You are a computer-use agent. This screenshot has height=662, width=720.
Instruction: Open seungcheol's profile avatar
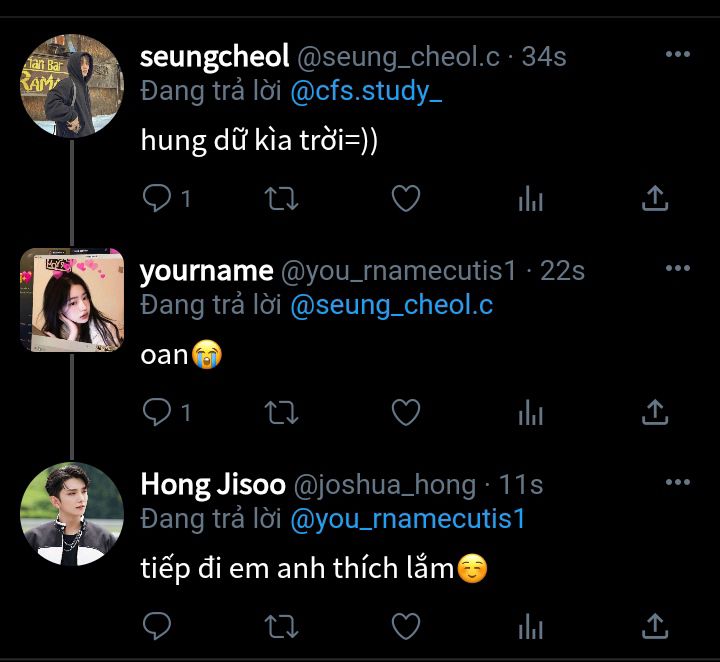(x=71, y=85)
